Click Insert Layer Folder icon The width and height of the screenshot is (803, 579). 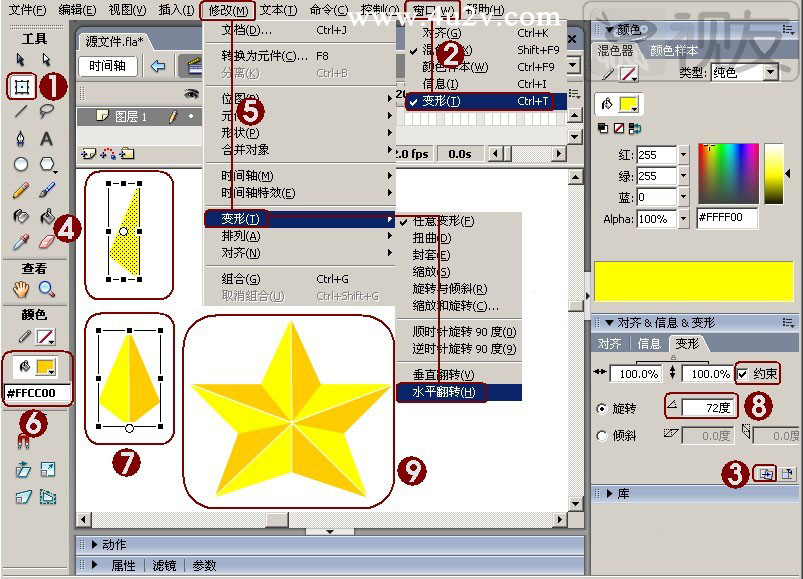[127, 153]
